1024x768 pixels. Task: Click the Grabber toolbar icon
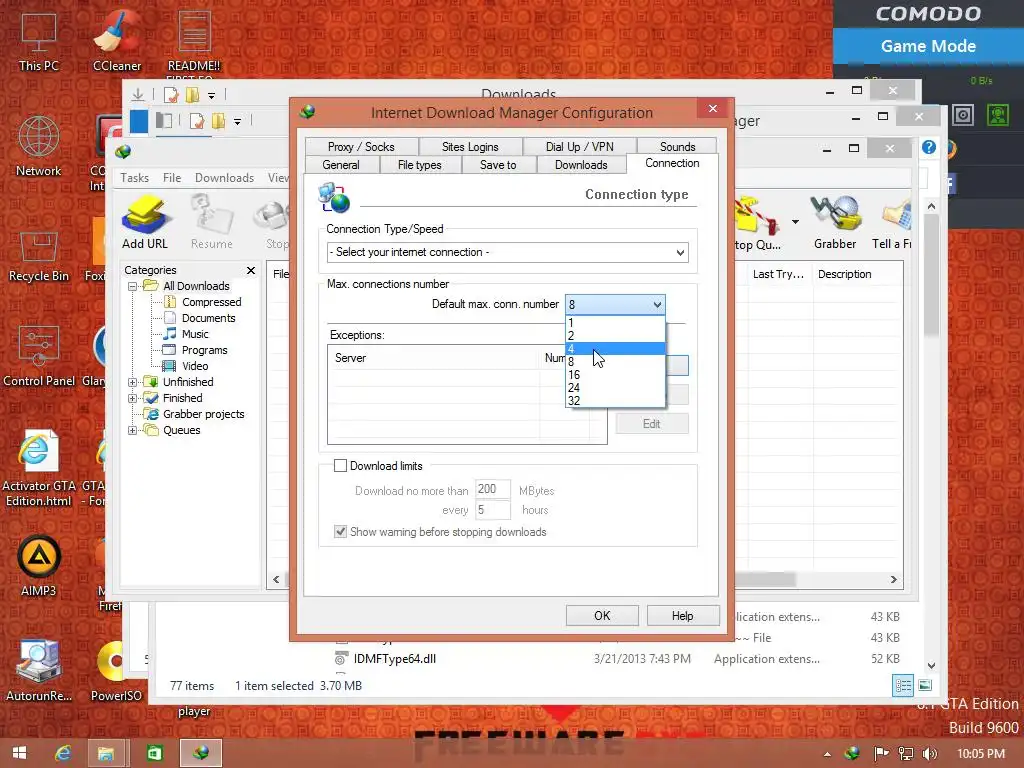[835, 222]
